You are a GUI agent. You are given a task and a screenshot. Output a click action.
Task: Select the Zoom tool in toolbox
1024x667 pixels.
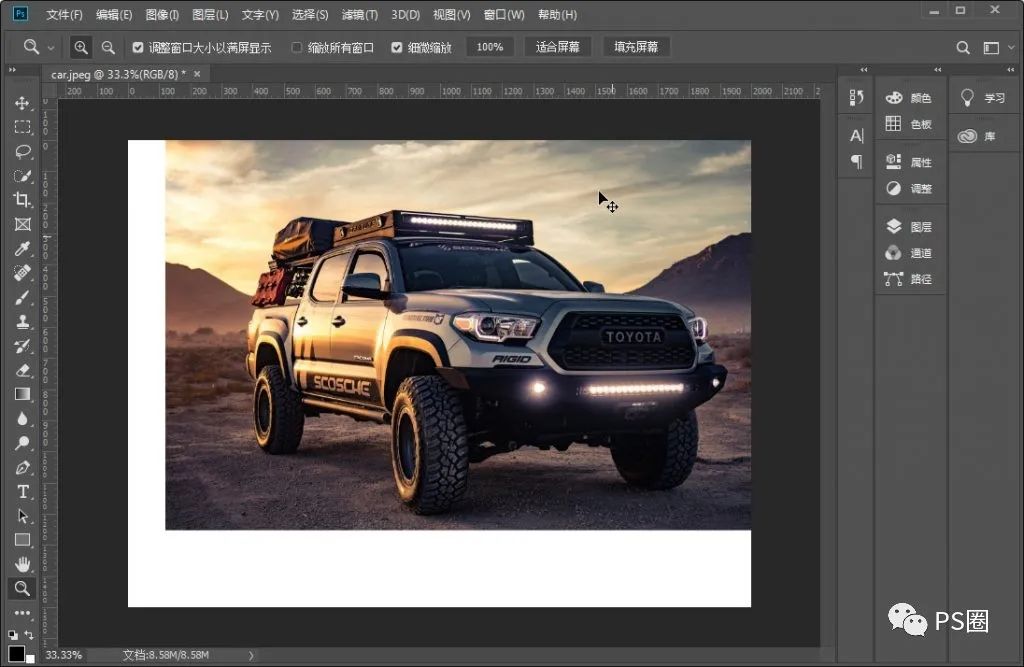22,588
